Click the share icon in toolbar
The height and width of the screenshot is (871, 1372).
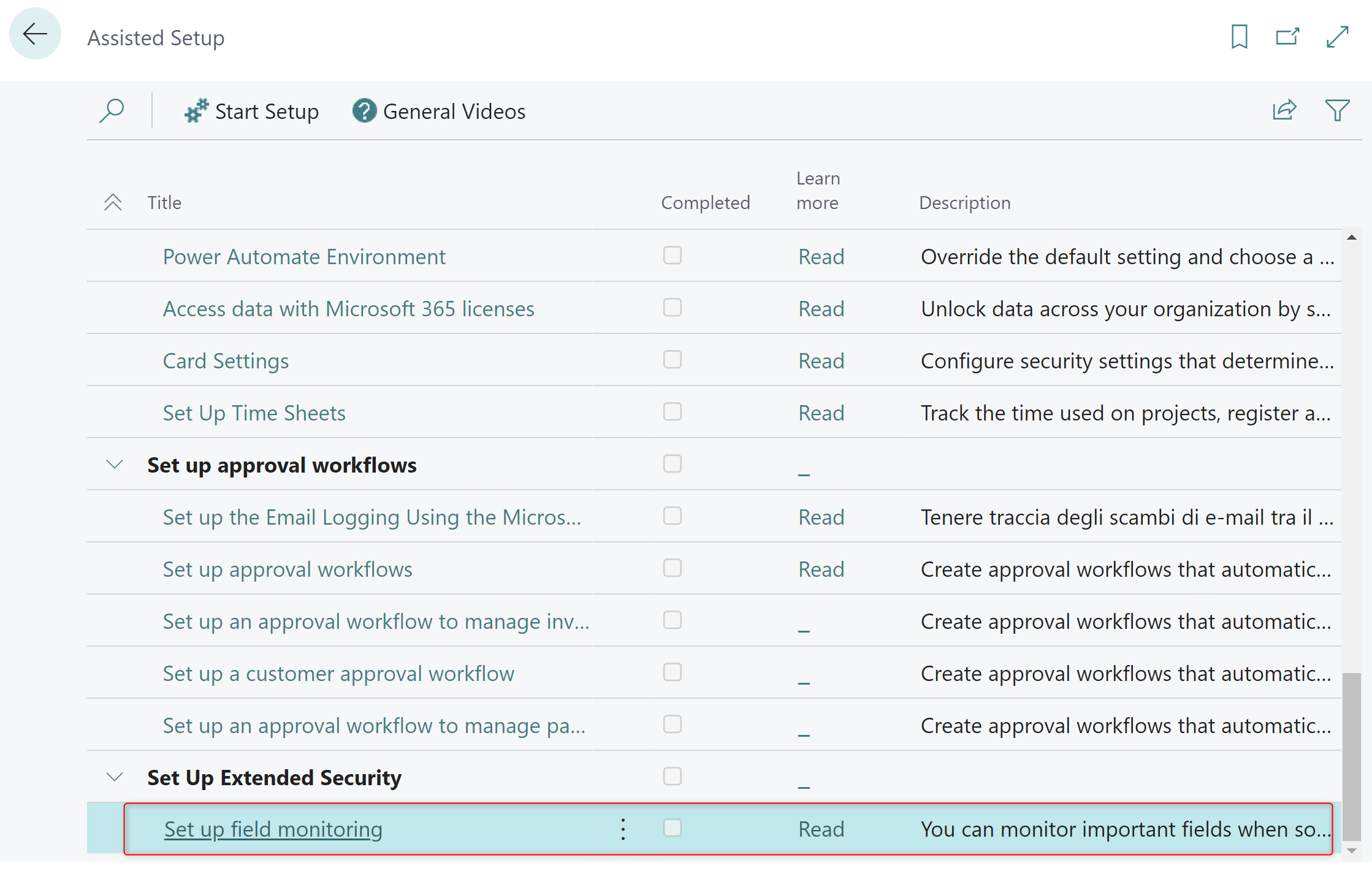tap(1284, 110)
